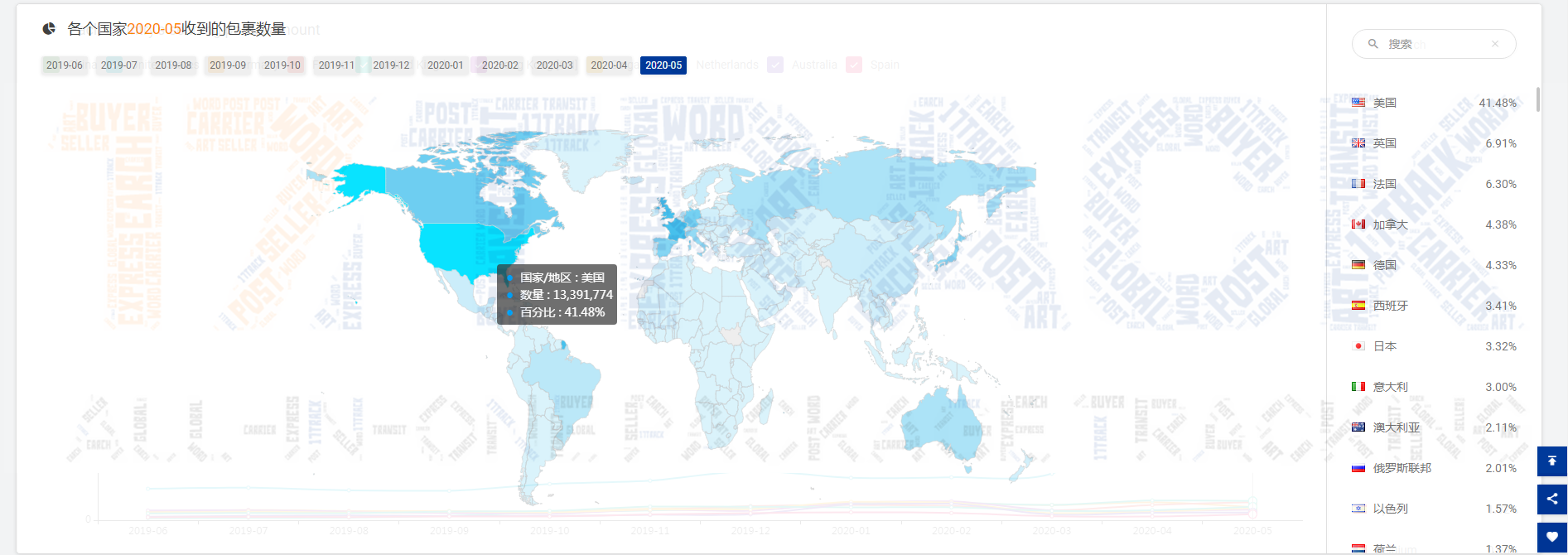
Task: Click the pie chart icon beside the title
Action: coord(49,28)
